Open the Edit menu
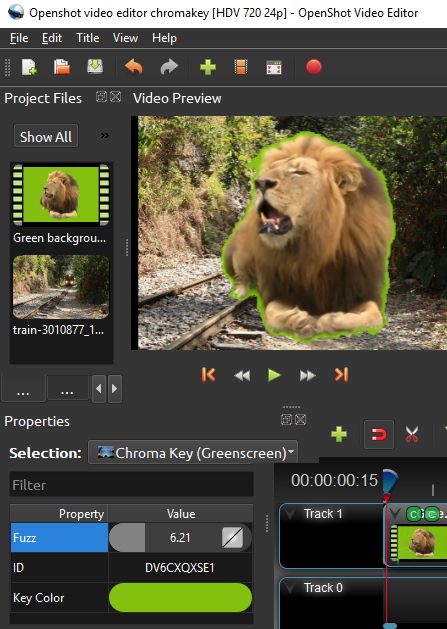 tap(52, 38)
